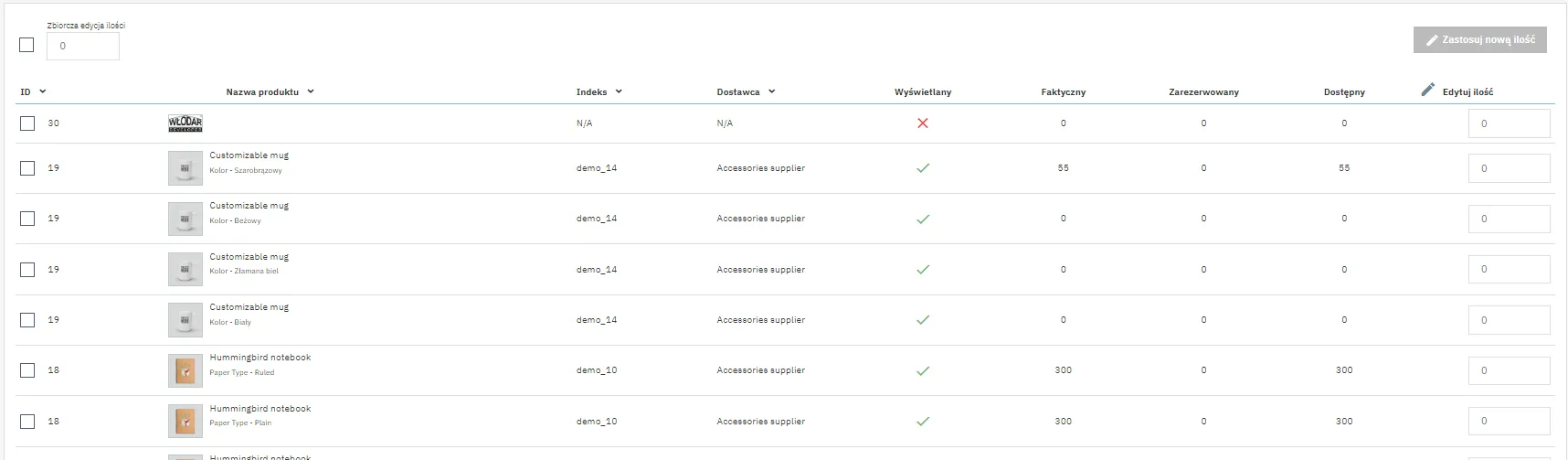Open Hummingbird notebook Plain product thumbnail
Image resolution: width=1568 pixels, height=460 pixels.
185,422
